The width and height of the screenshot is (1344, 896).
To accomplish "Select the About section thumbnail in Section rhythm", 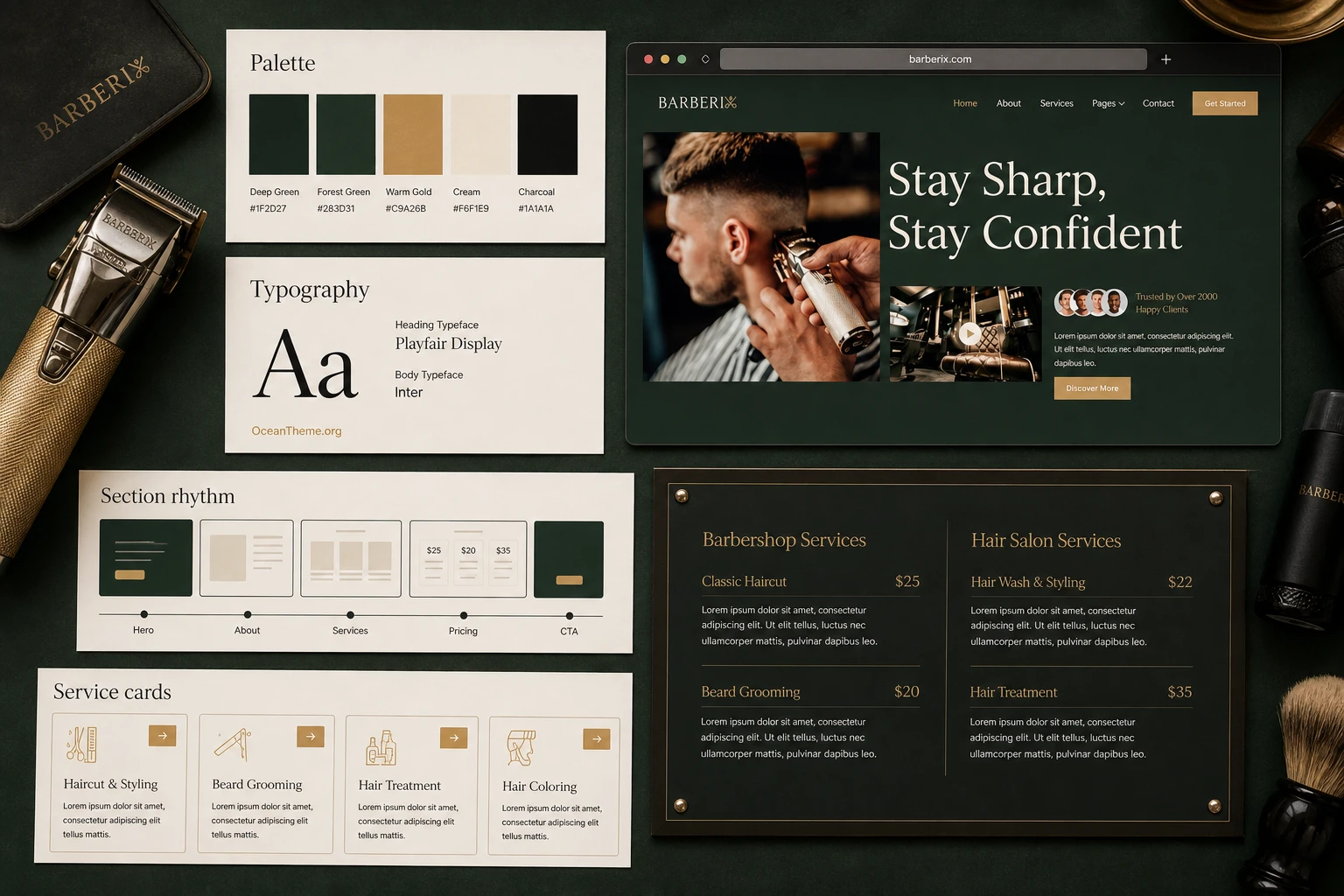I will tap(247, 558).
